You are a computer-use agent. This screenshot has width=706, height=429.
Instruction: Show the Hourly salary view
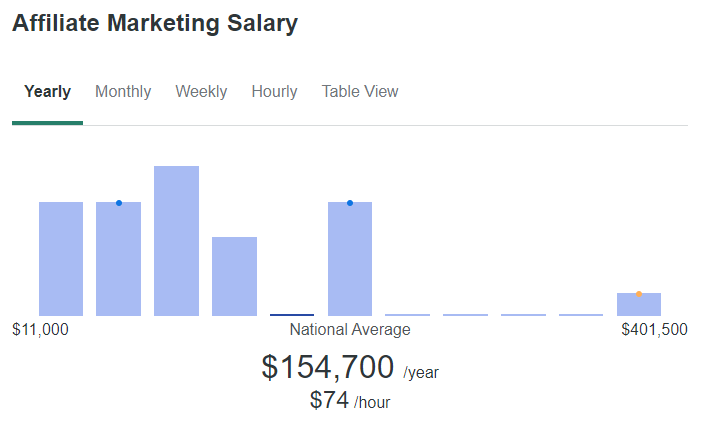click(274, 91)
